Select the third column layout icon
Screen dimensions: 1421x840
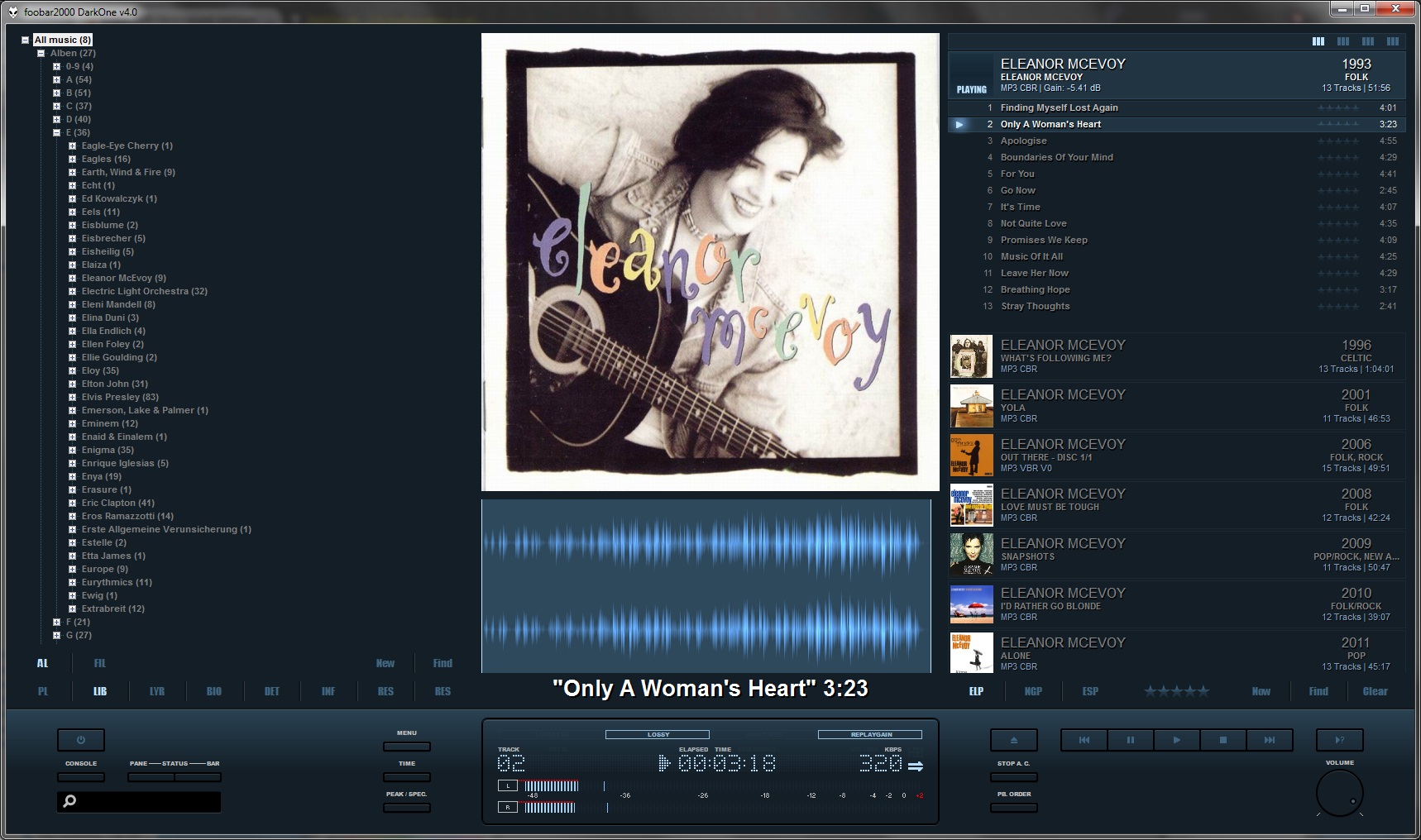click(1368, 41)
